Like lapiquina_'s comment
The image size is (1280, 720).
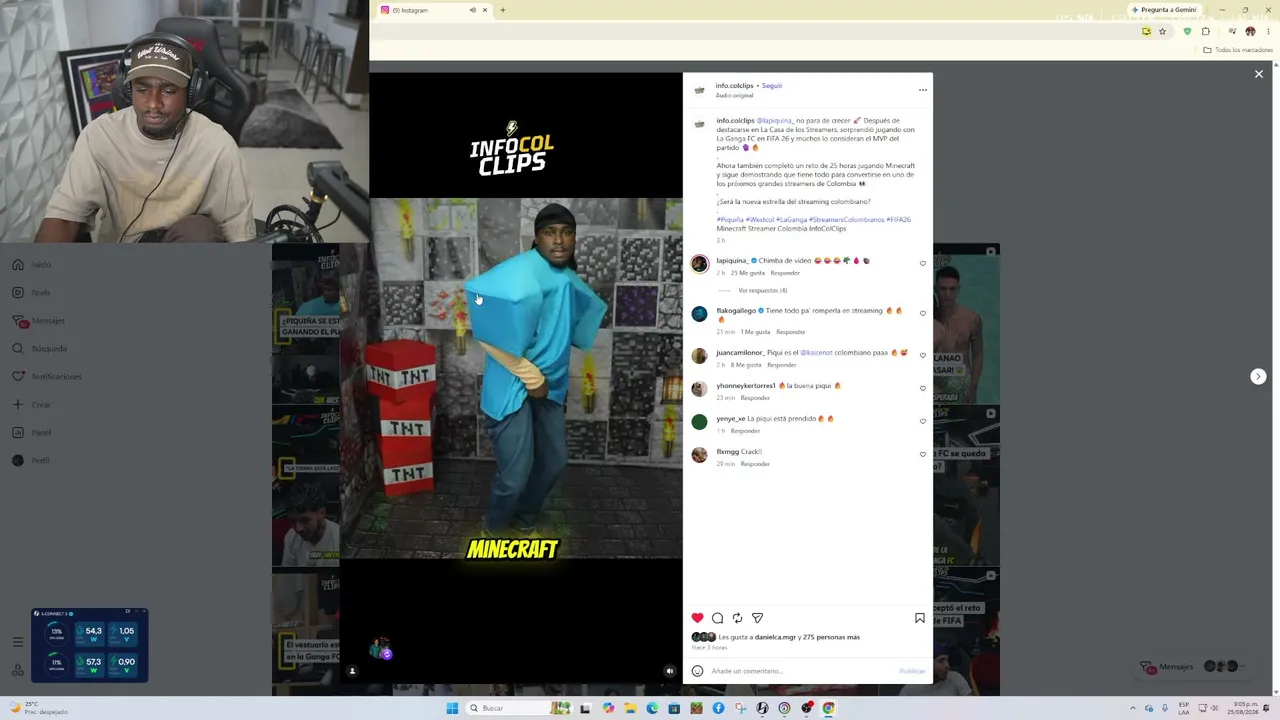(923, 263)
